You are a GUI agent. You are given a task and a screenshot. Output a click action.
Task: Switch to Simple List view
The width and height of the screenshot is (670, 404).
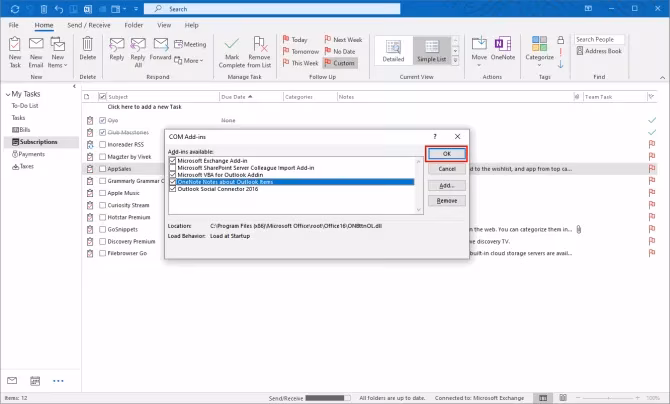tap(432, 50)
